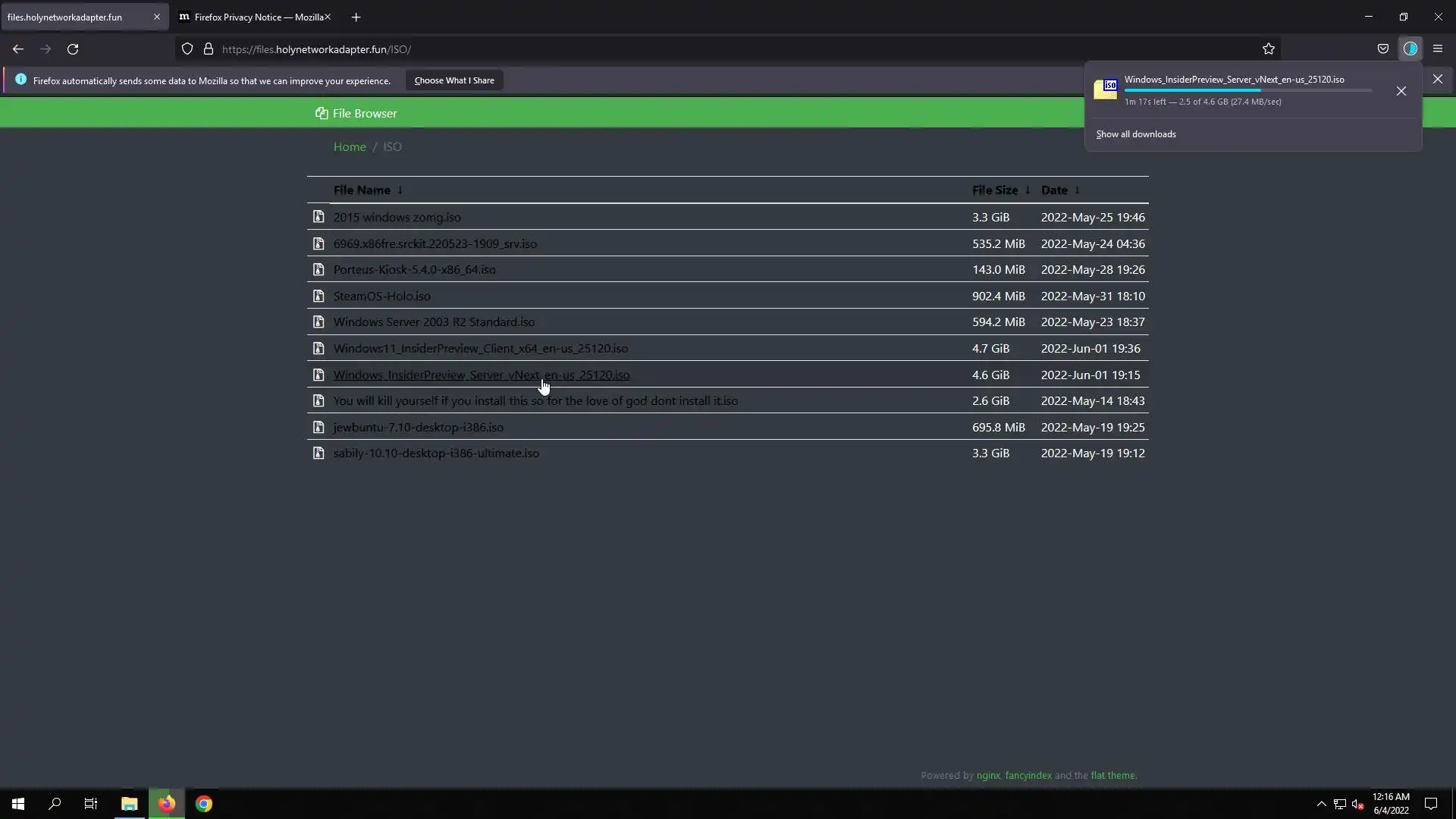Screen dimensions: 1456x819
Task: Open the Save to Pocket icon
Action: pos(1383,49)
